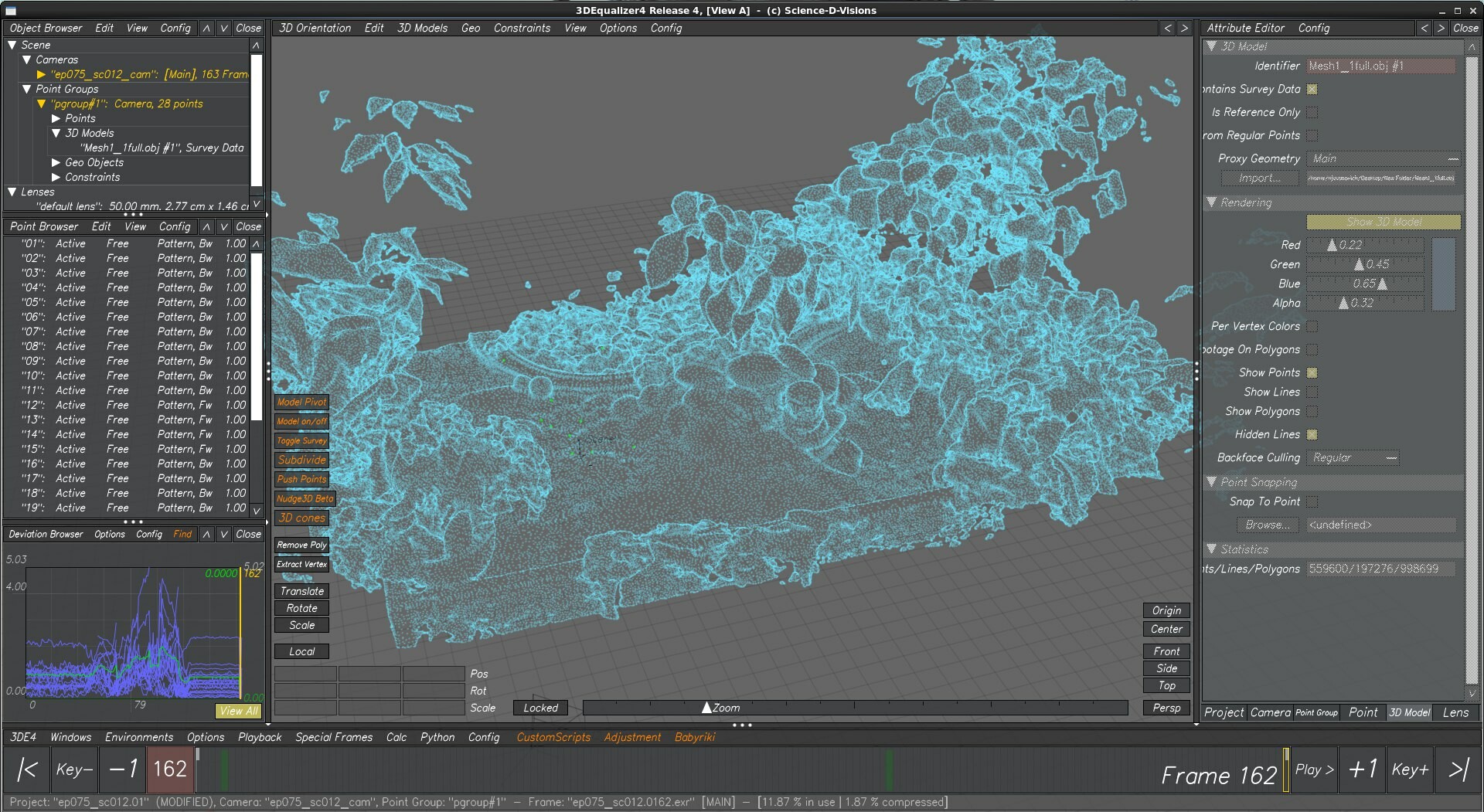Click right arrow in 3D Orientation header
1484x812 pixels.
click(x=1184, y=28)
